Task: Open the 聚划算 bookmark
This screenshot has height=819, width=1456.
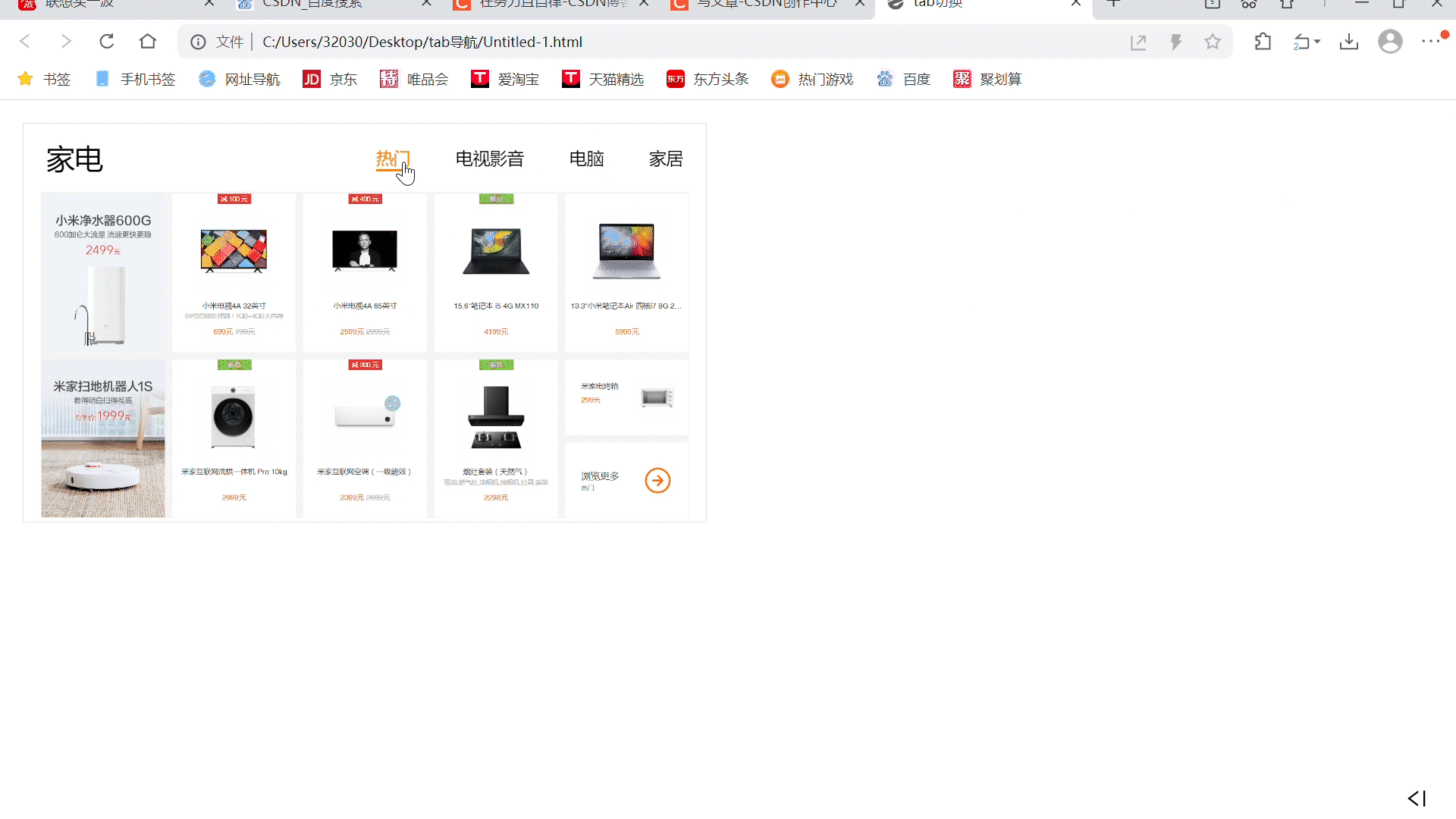Action: tap(987, 79)
